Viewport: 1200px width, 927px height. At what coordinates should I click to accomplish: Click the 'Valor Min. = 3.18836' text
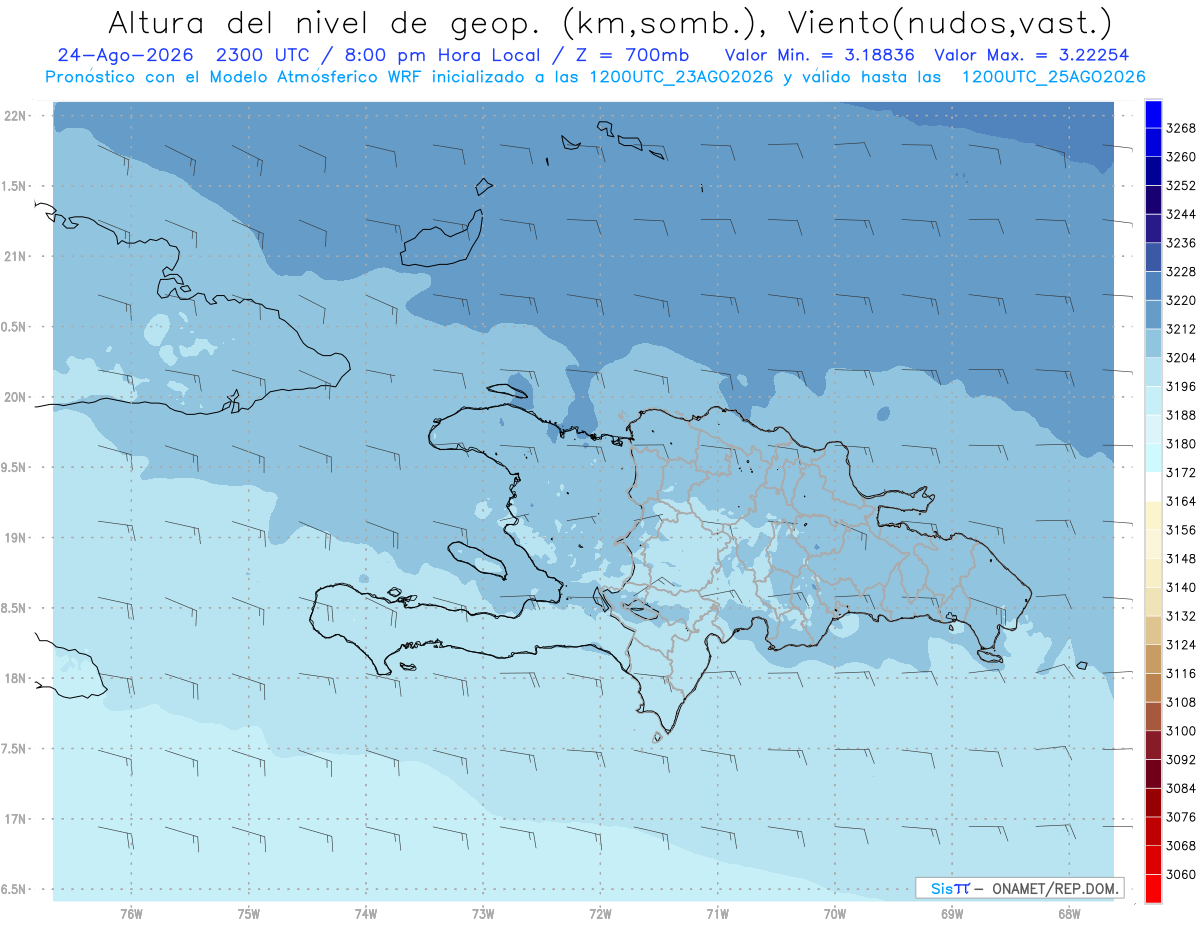coord(819,54)
